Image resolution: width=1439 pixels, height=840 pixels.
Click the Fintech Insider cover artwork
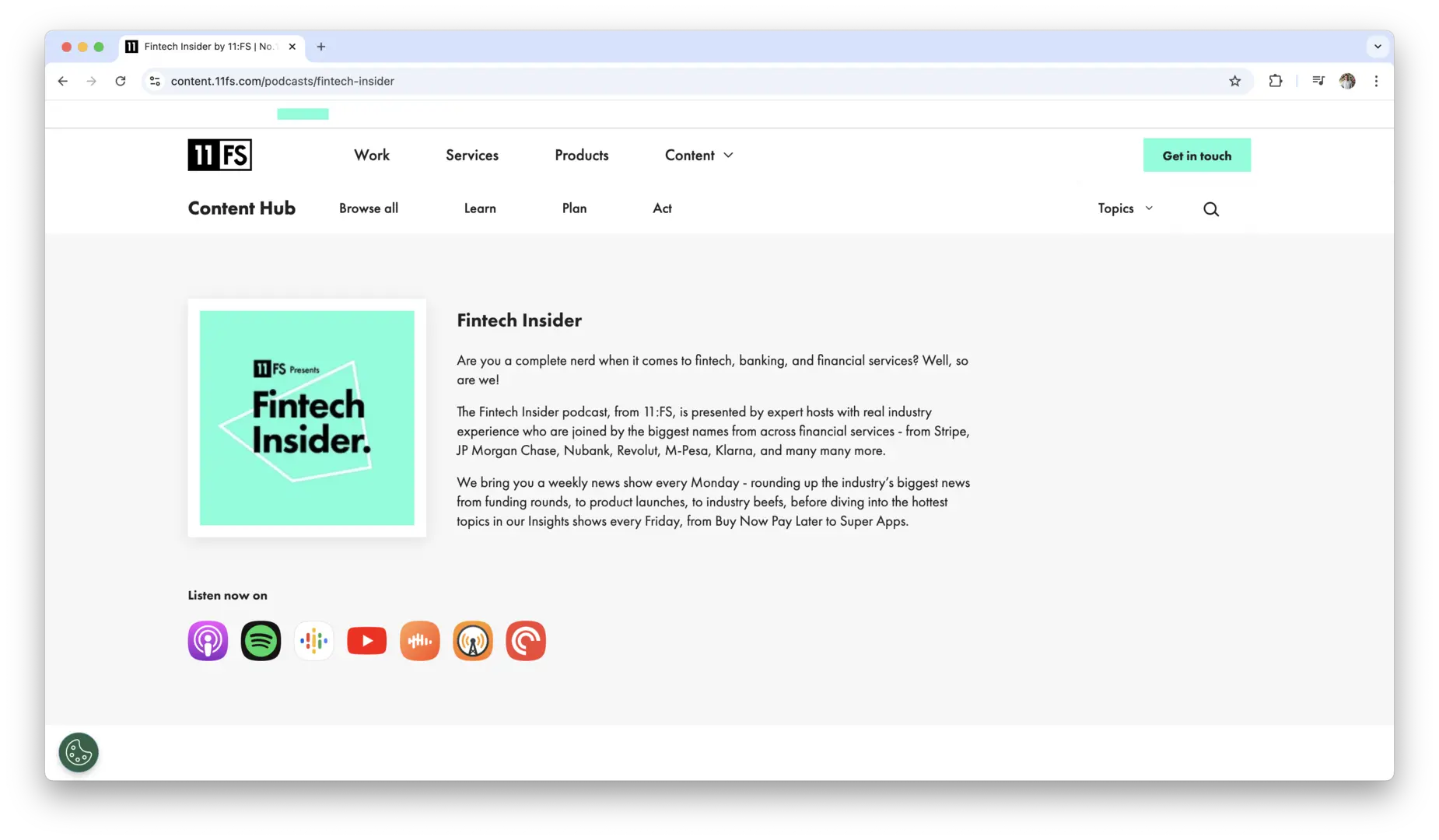pos(306,418)
